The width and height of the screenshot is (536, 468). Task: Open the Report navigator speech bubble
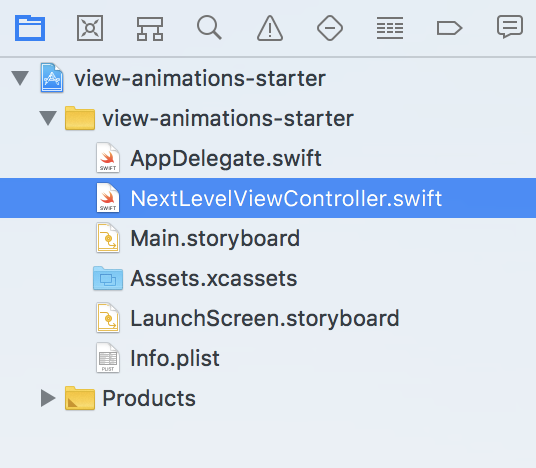(x=510, y=27)
